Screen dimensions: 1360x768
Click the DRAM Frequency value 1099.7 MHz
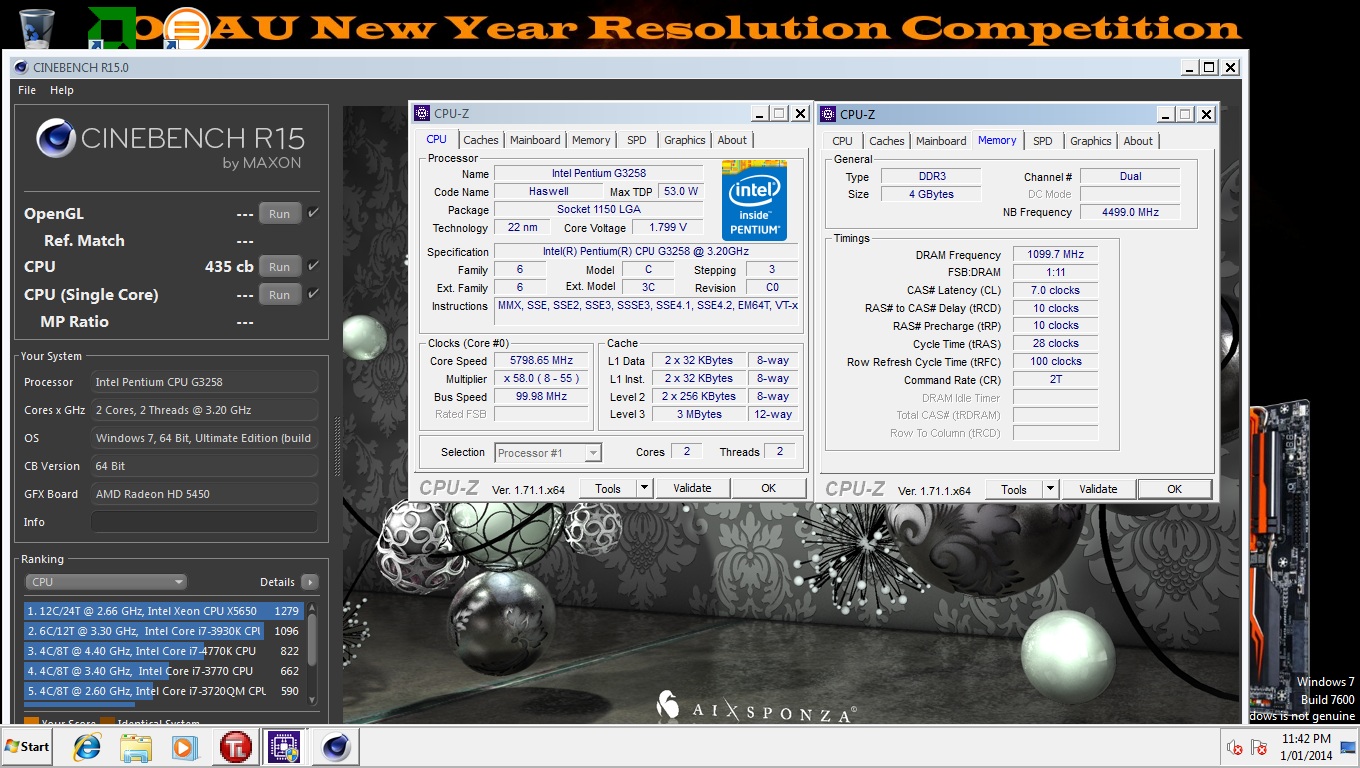click(x=1055, y=255)
